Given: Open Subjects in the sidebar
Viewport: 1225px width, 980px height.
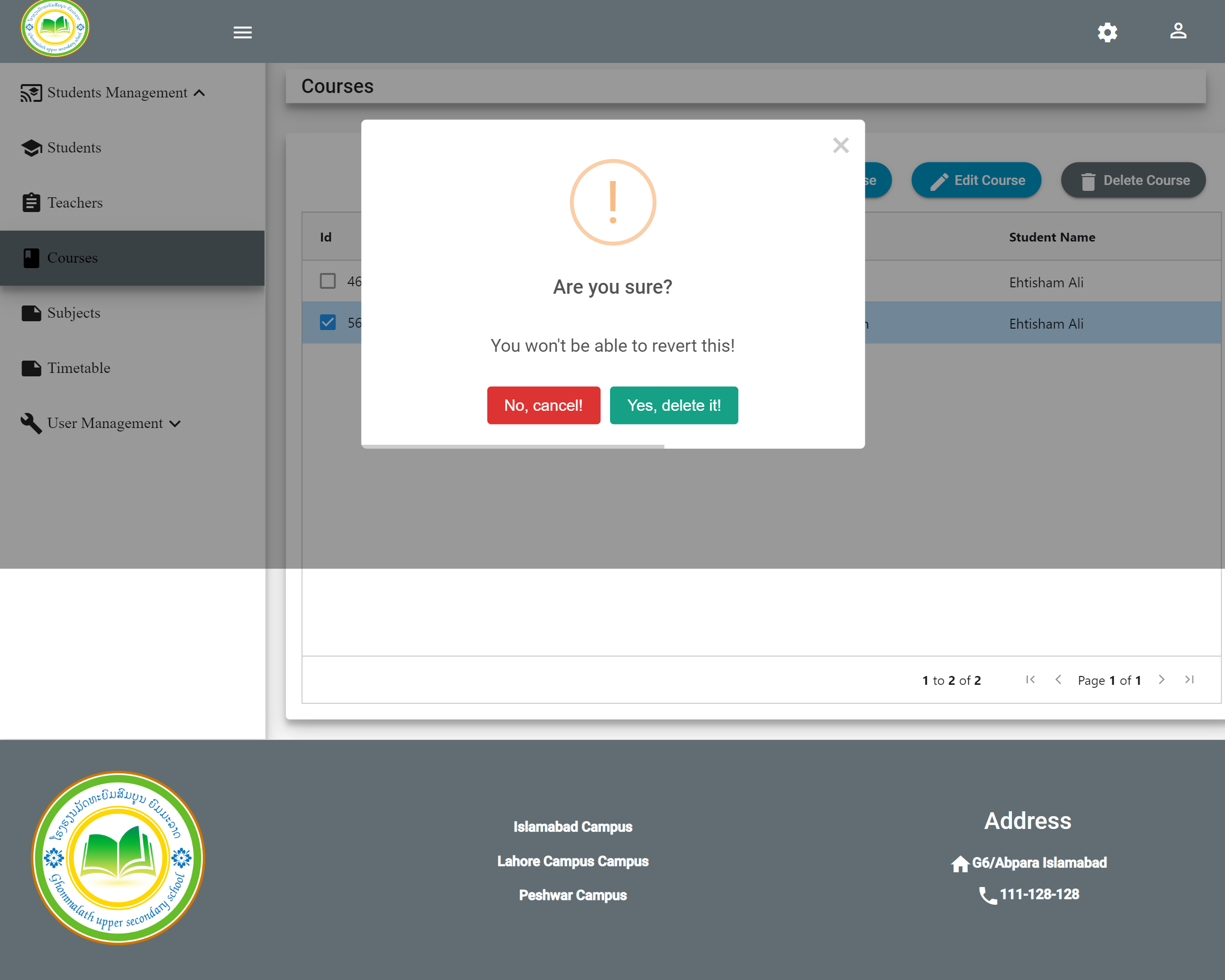Looking at the screenshot, I should (x=74, y=313).
